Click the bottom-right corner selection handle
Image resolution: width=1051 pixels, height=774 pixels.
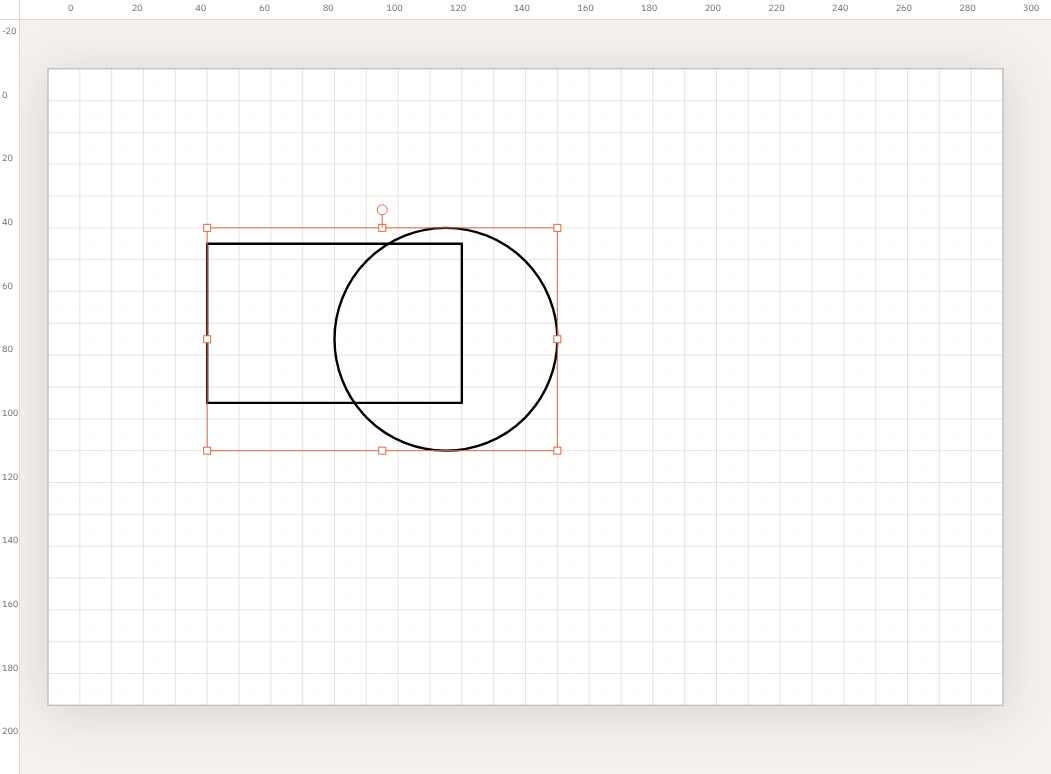coord(557,451)
